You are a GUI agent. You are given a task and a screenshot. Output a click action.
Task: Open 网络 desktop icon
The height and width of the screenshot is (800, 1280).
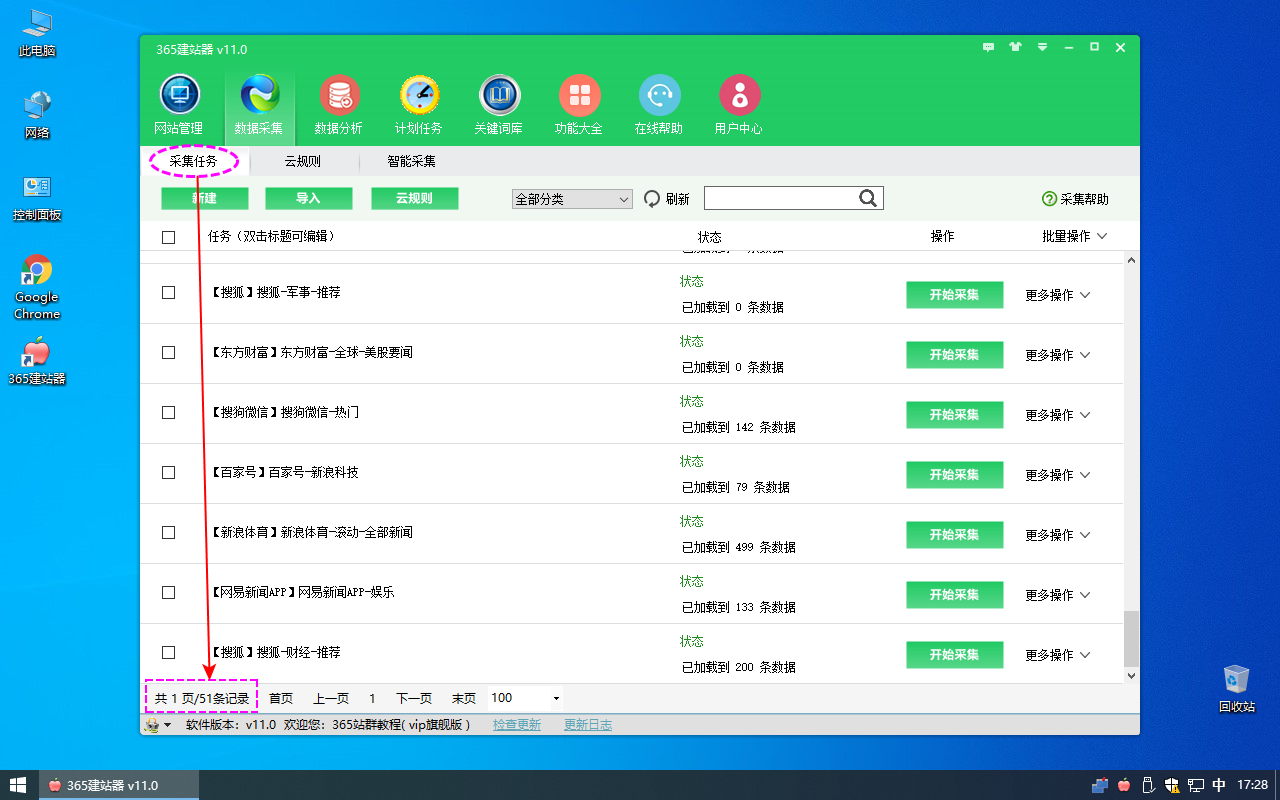(x=37, y=115)
